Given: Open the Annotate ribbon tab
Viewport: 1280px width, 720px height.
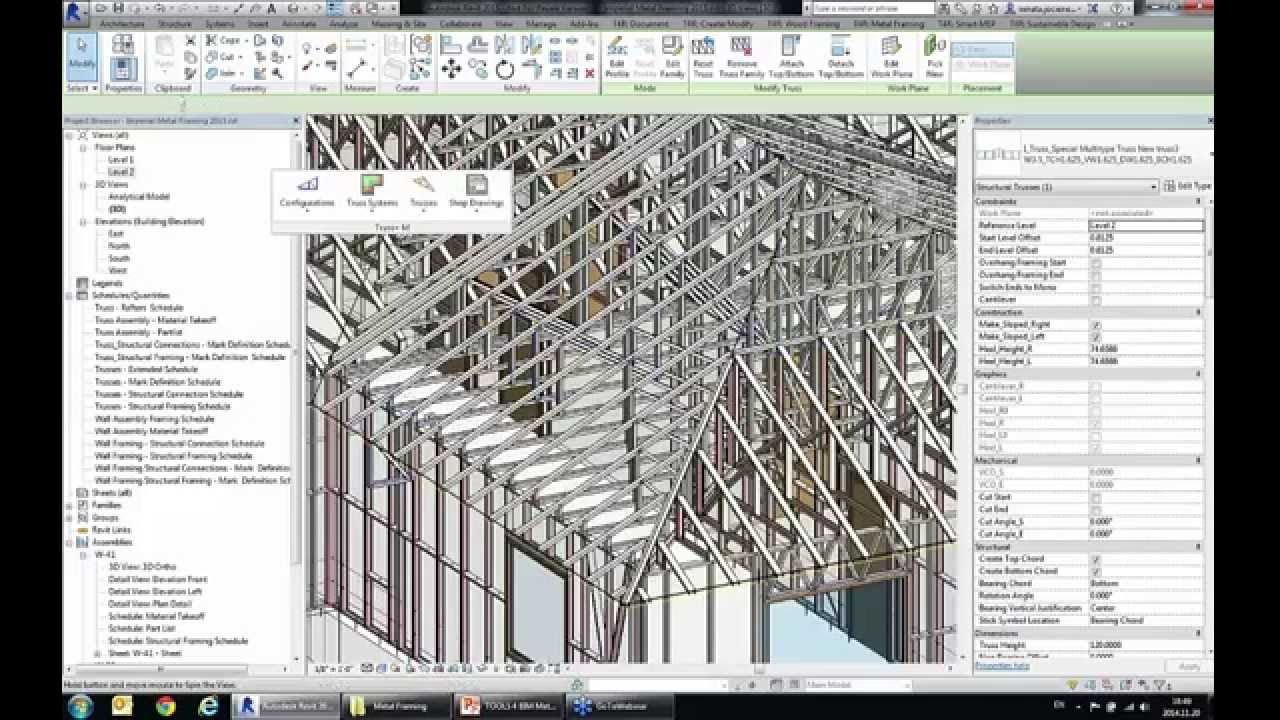Looking at the screenshot, I should 299,23.
